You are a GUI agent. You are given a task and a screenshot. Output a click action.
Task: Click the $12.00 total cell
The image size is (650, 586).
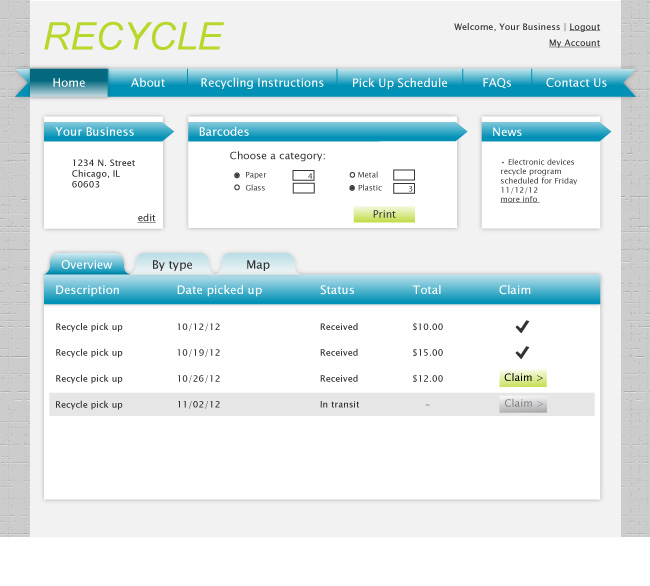pos(428,379)
